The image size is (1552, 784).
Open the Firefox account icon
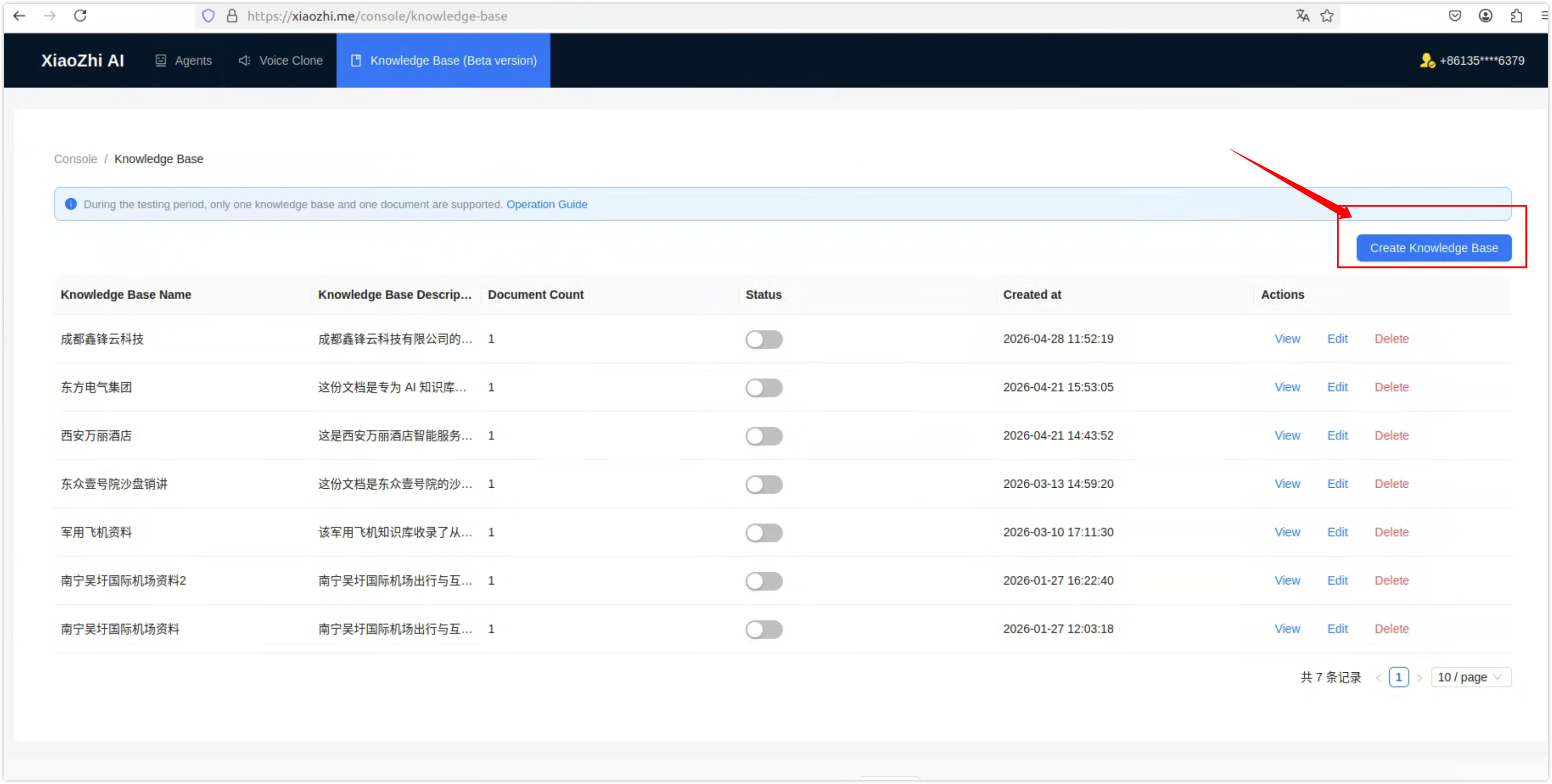[x=1486, y=16]
